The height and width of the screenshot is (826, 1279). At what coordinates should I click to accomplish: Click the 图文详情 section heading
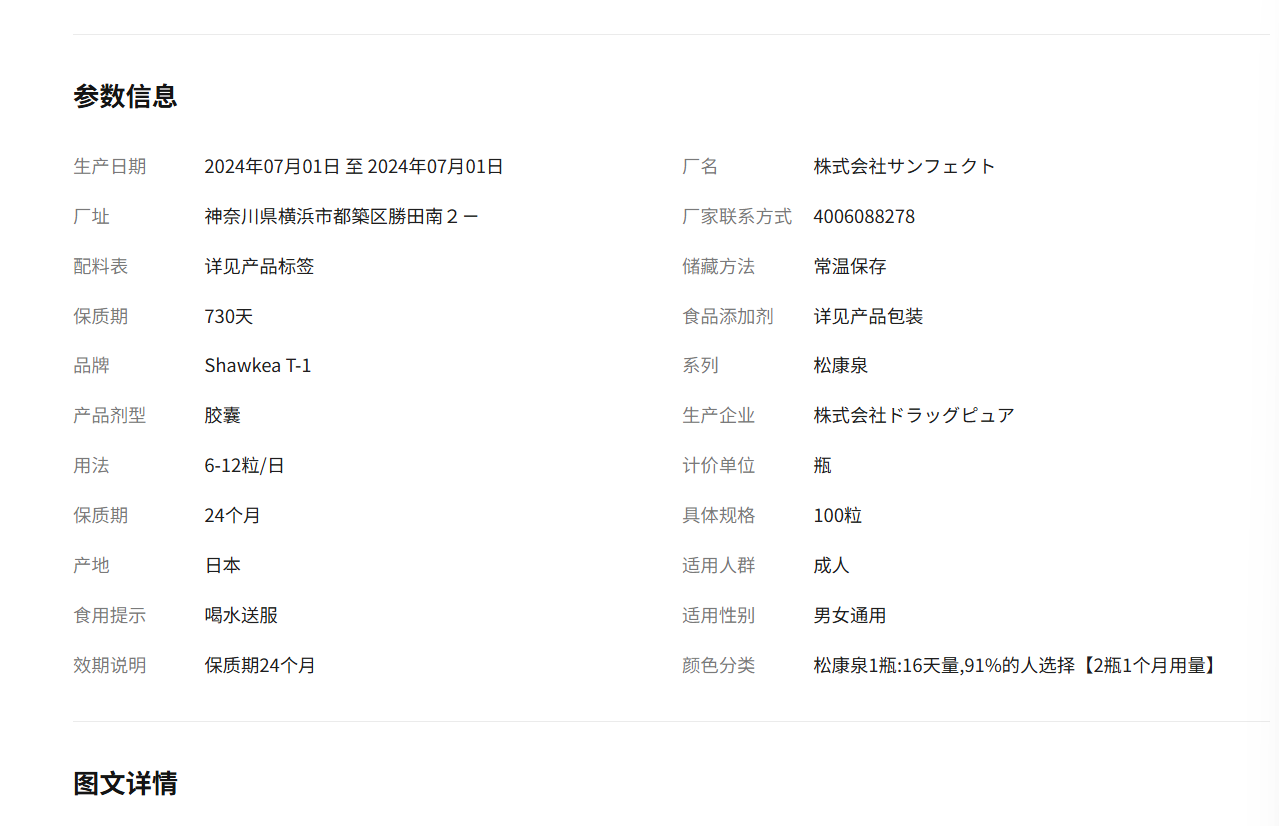tap(125, 783)
